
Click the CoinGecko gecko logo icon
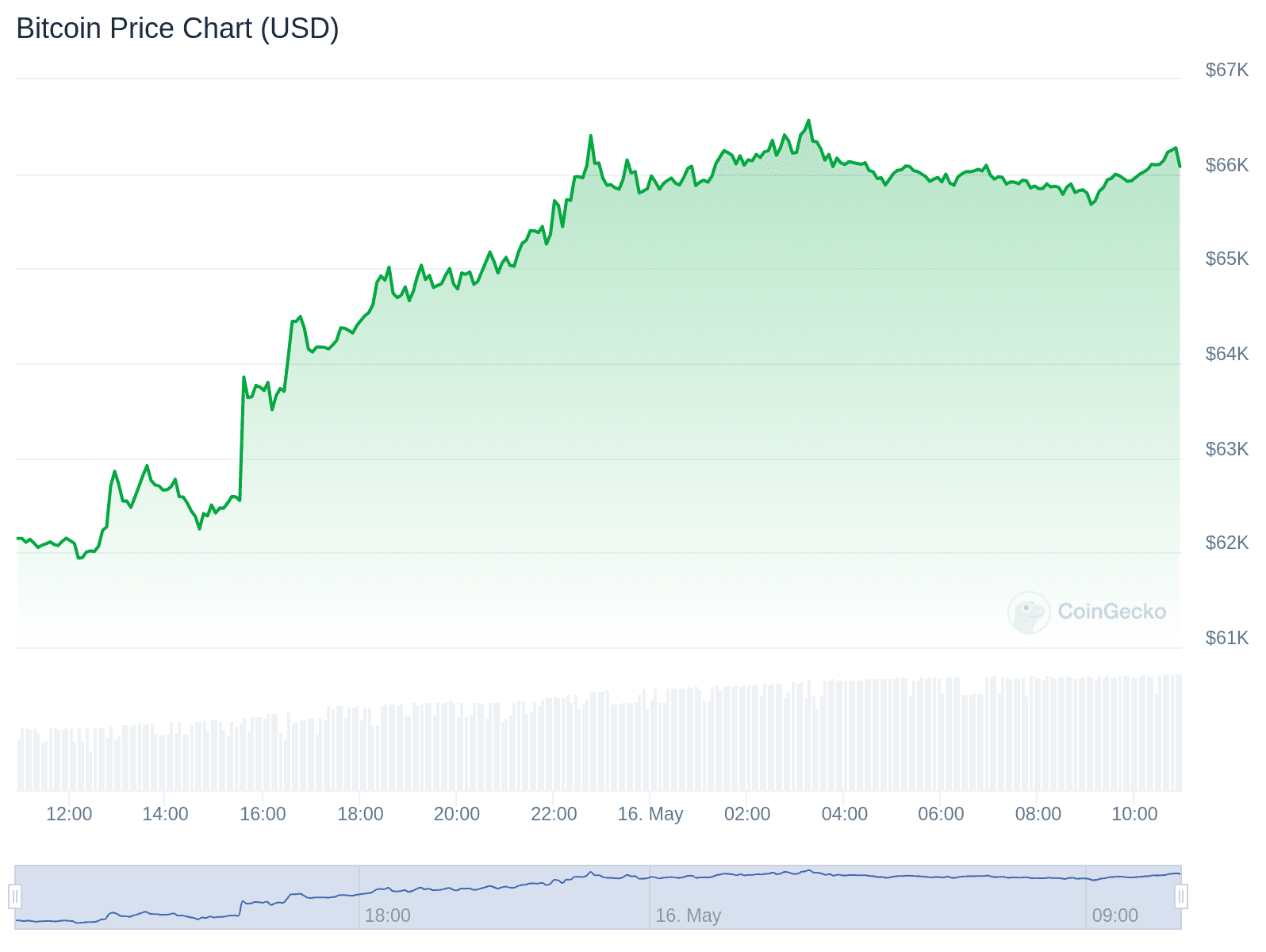(1029, 612)
